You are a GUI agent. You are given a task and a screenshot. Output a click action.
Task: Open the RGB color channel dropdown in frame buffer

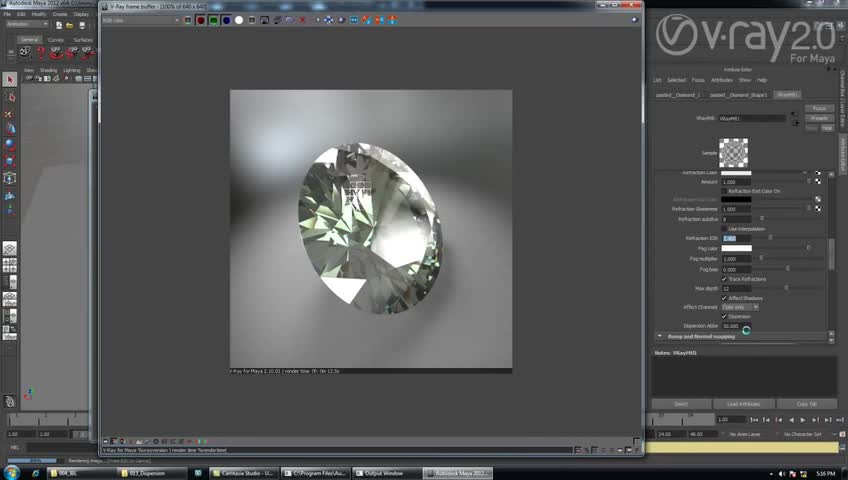click(x=141, y=20)
